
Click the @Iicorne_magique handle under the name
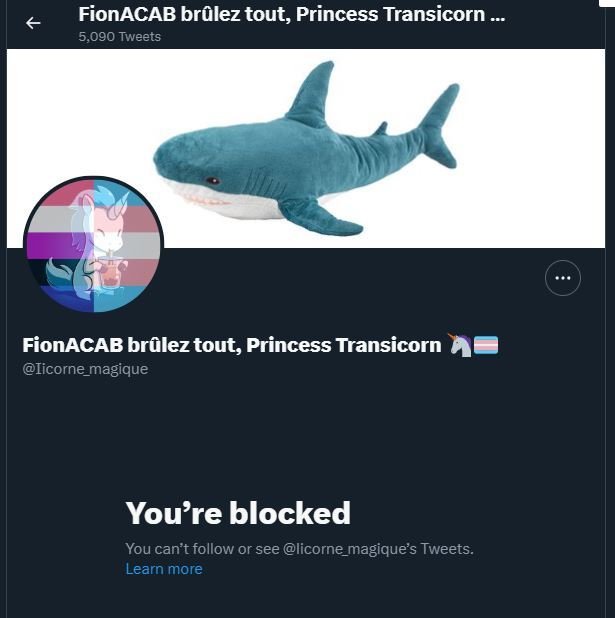coord(85,369)
